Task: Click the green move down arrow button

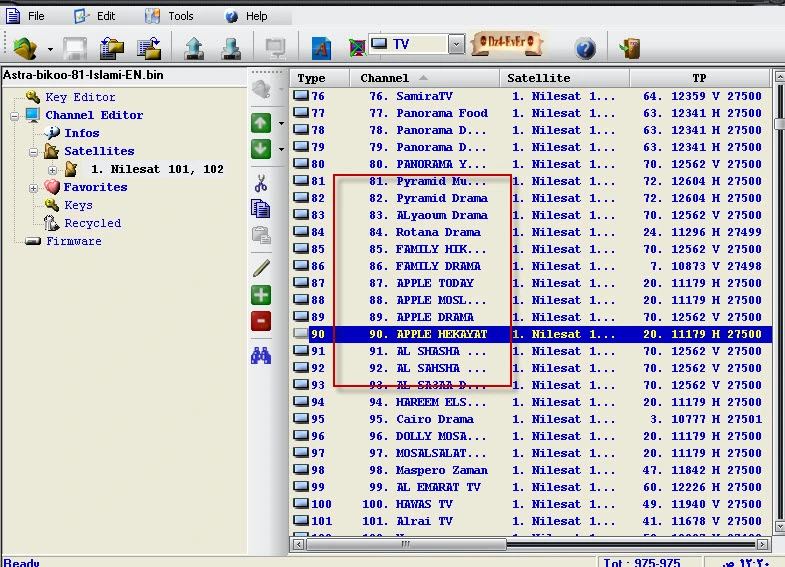Action: pyautogui.click(x=261, y=149)
